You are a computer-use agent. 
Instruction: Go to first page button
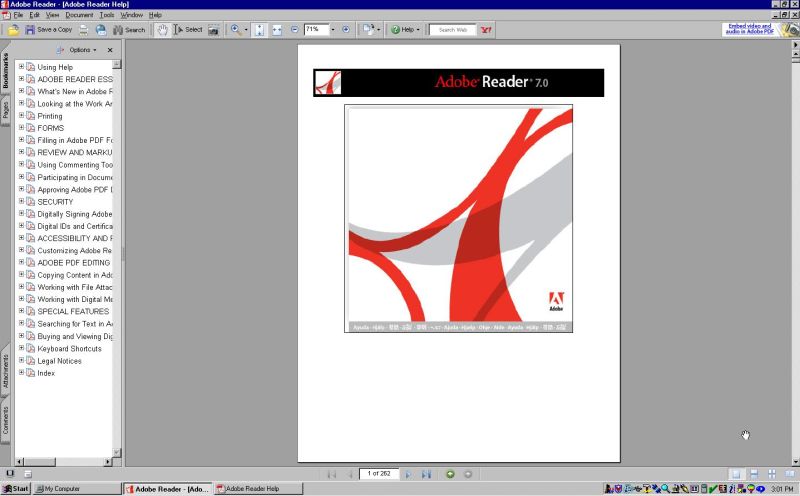[x=332, y=474]
